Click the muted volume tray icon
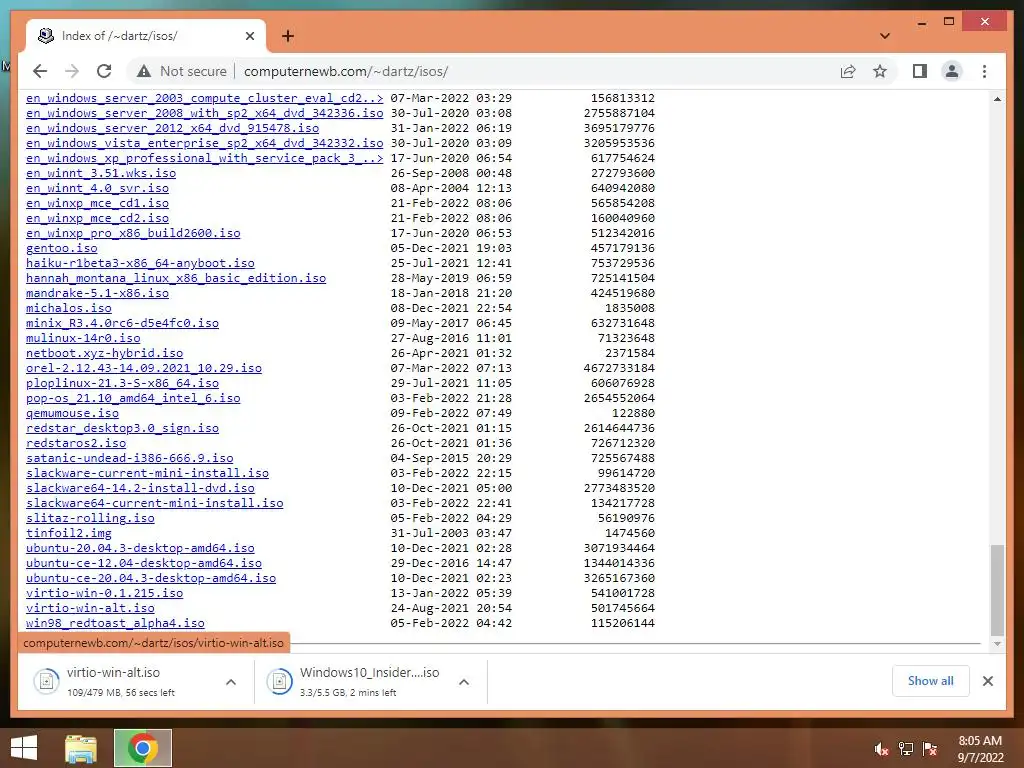 [881, 749]
